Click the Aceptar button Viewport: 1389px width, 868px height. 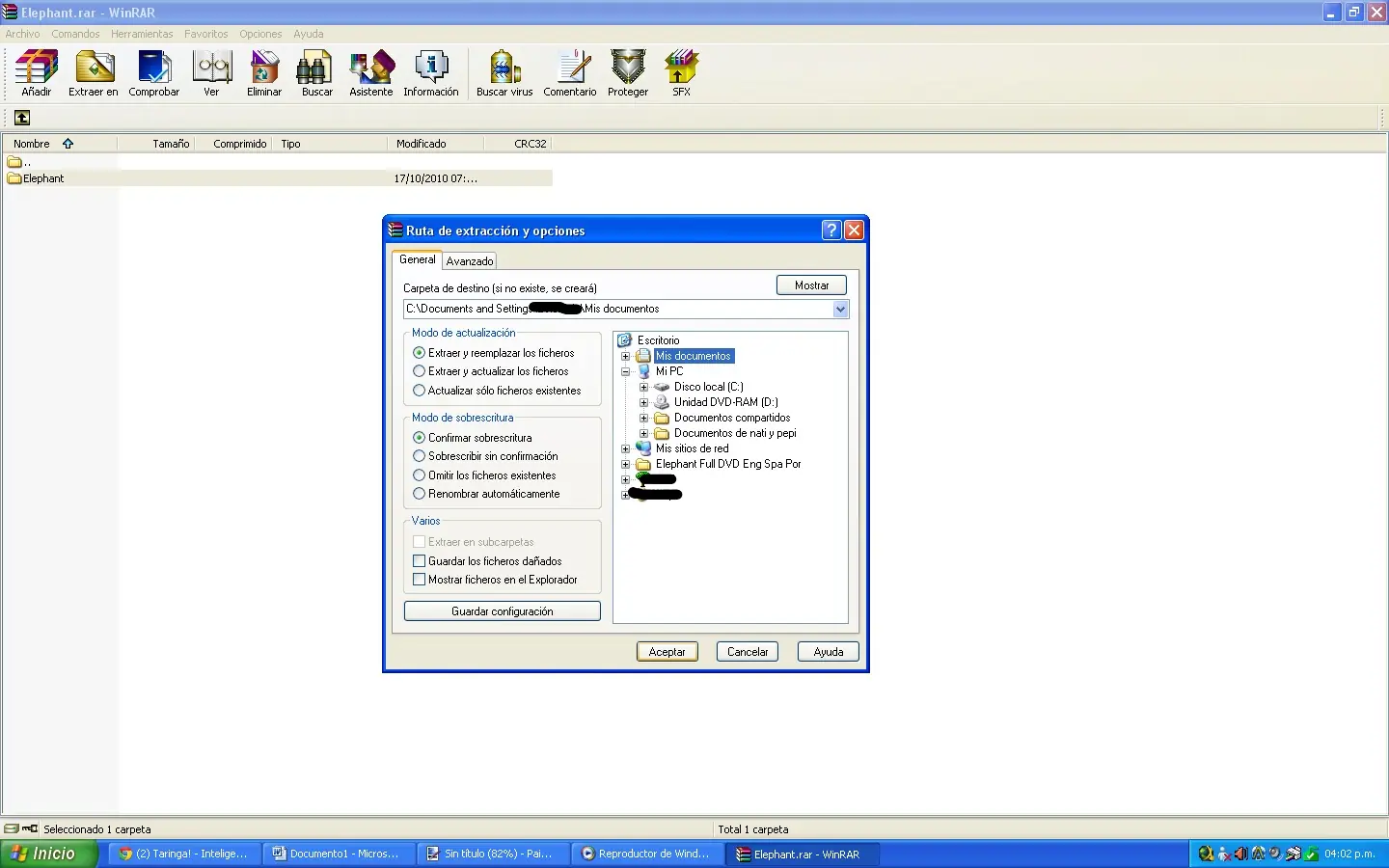(667, 652)
